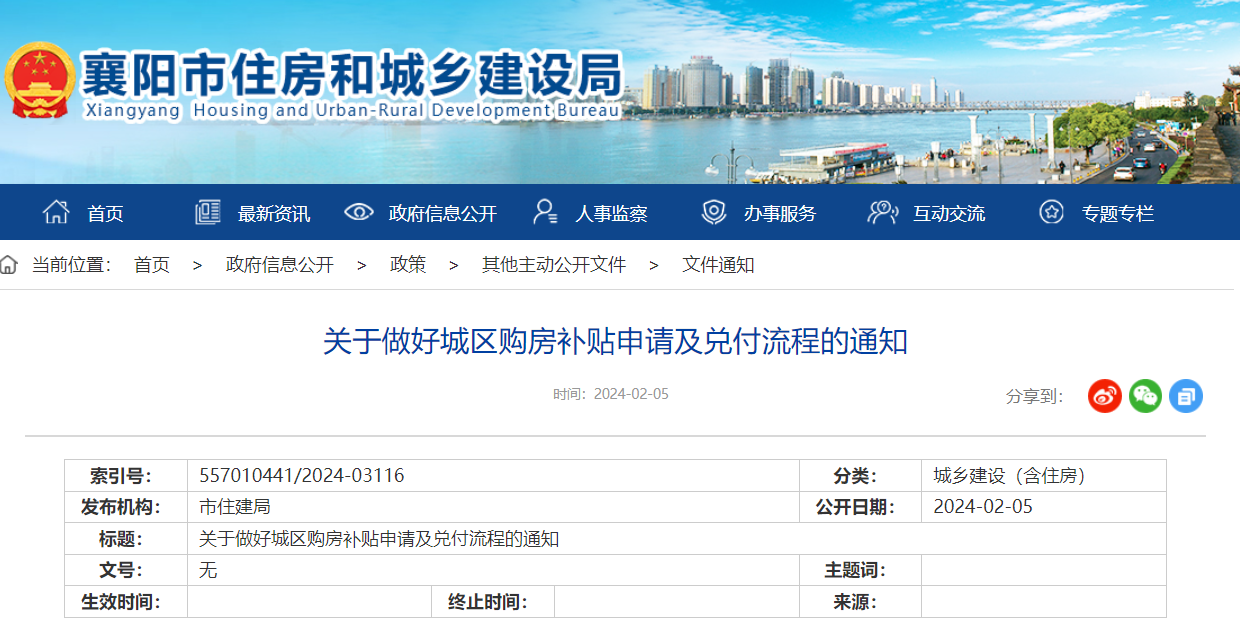
Task: Click 文件通知 breadcrumb link
Action: [x=718, y=265]
